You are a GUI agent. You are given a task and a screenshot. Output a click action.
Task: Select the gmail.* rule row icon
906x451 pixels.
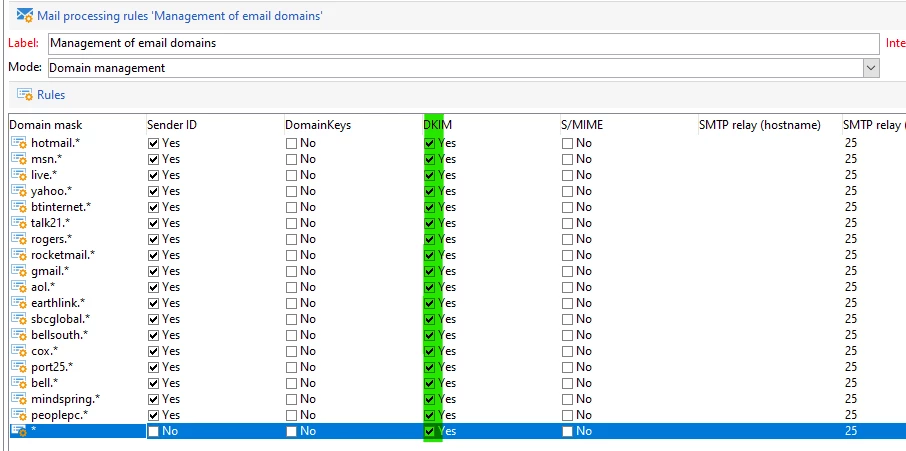pyautogui.click(x=19, y=271)
